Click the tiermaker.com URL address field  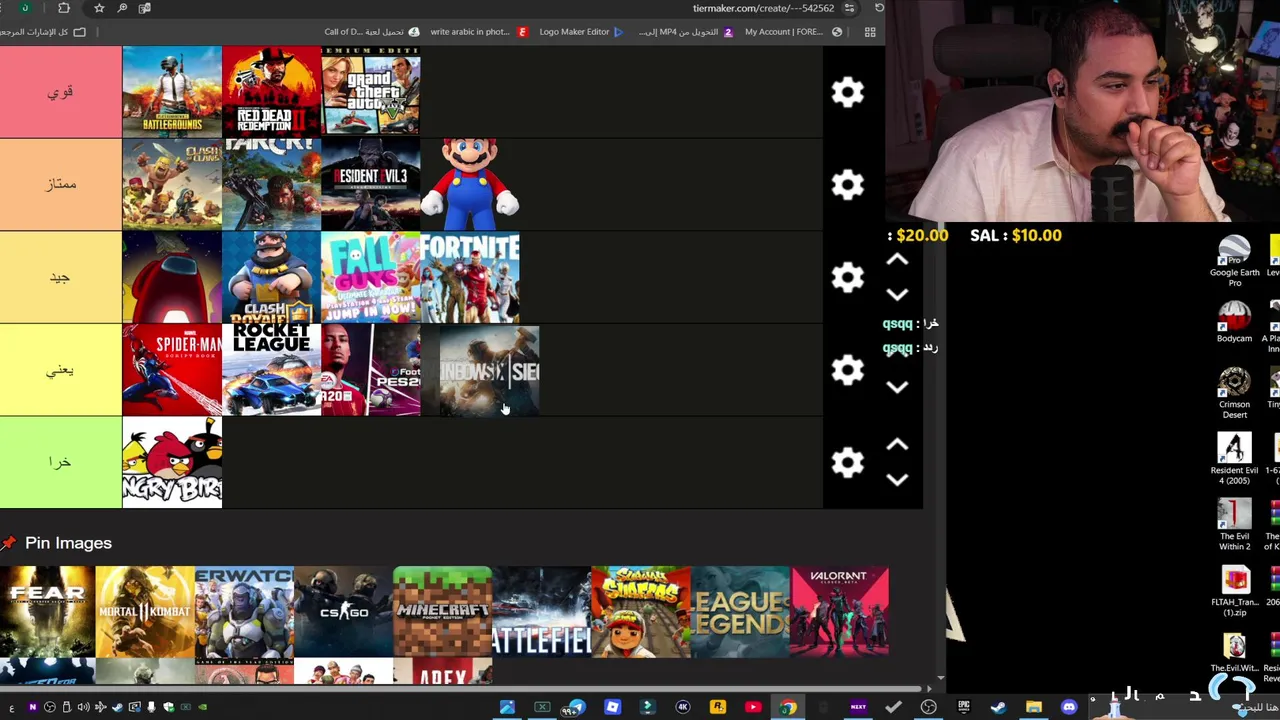click(x=763, y=8)
